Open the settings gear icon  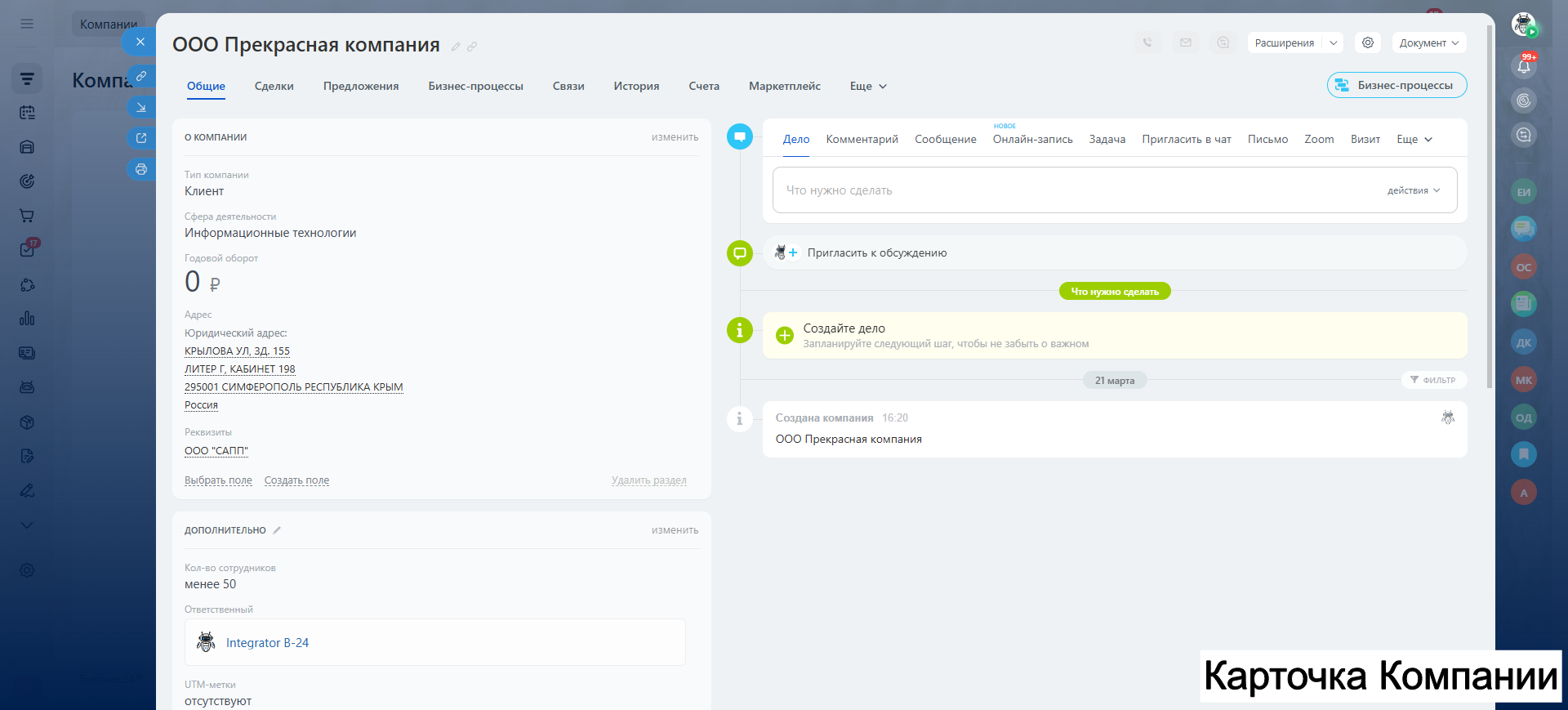click(1367, 42)
